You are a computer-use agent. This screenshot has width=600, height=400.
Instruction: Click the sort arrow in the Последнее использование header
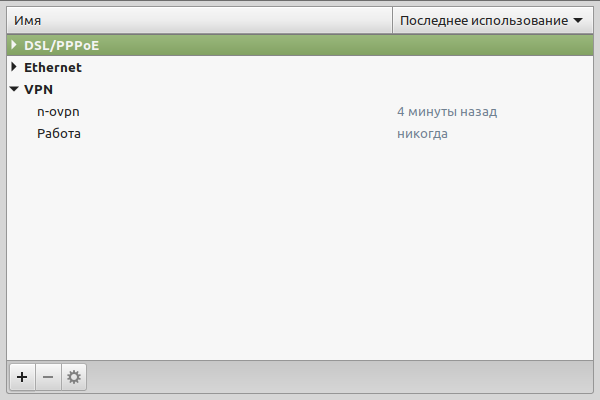pyautogui.click(x=578, y=20)
